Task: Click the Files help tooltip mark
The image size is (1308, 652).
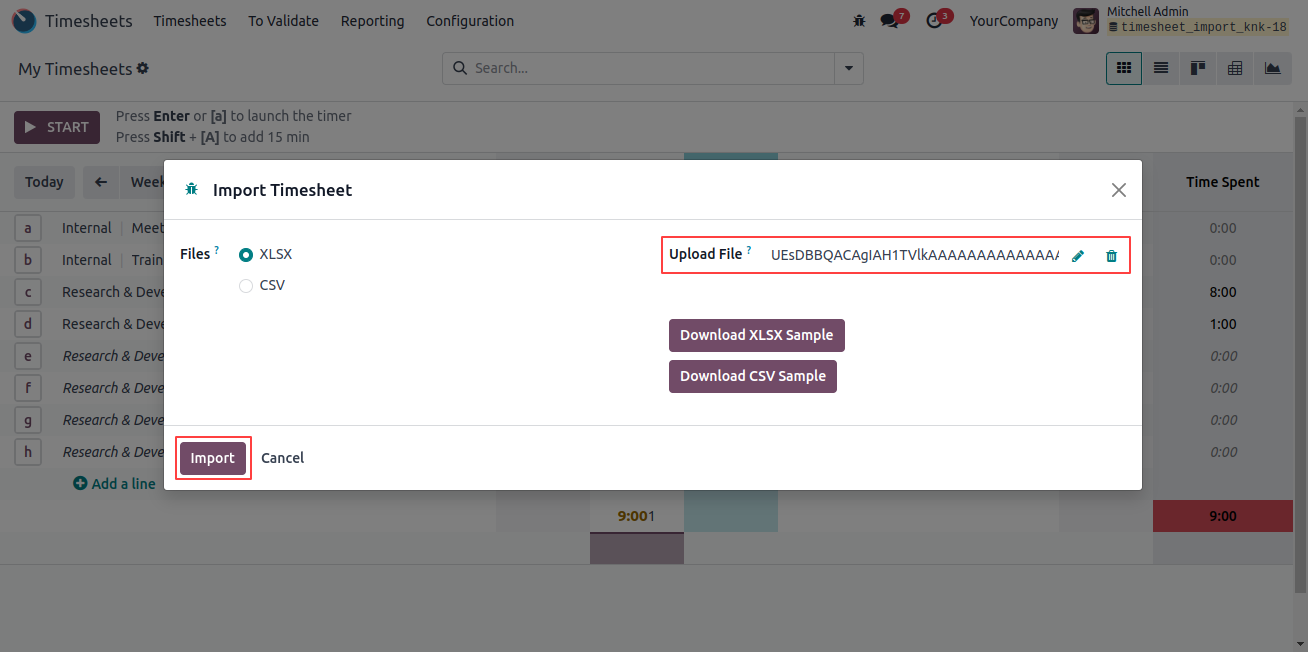Action: [217, 250]
